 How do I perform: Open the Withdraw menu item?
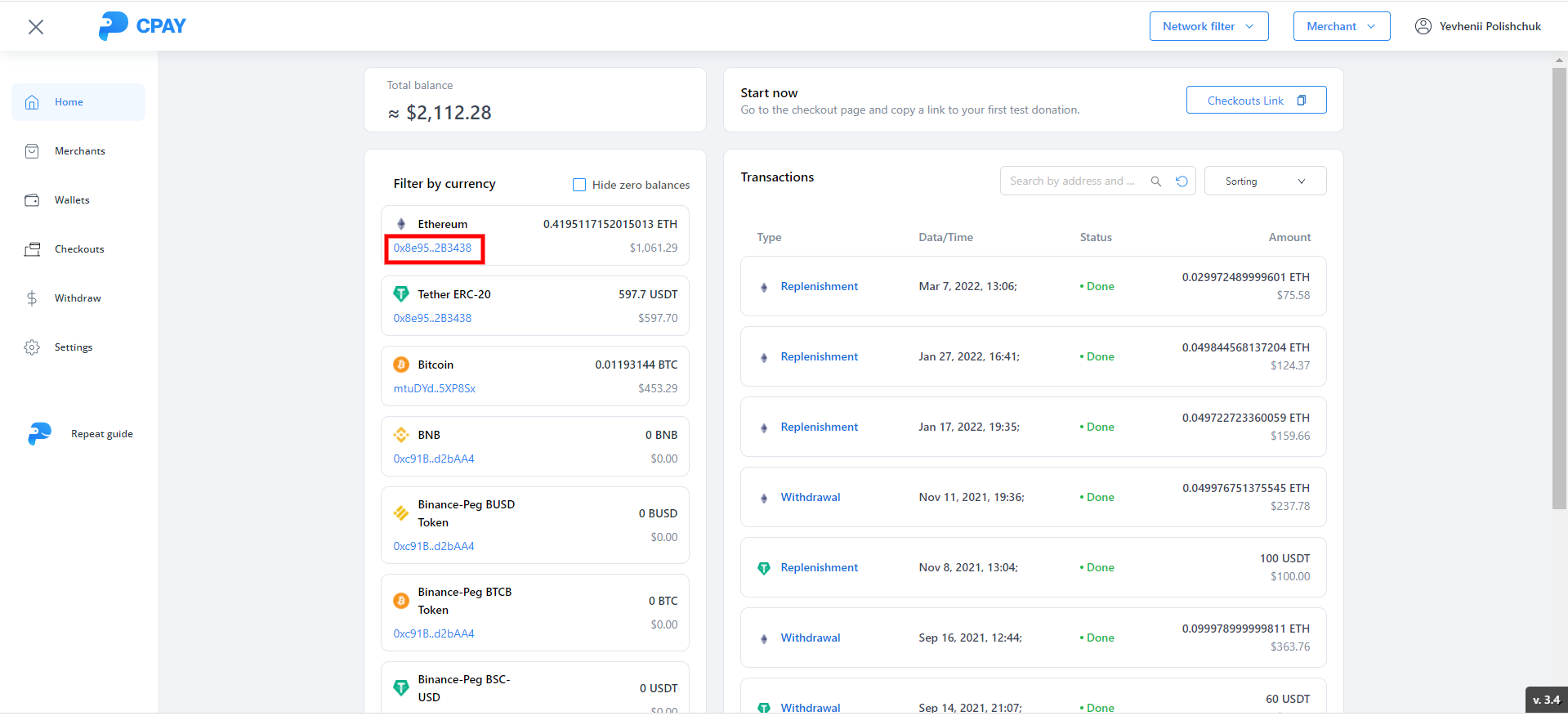click(78, 298)
